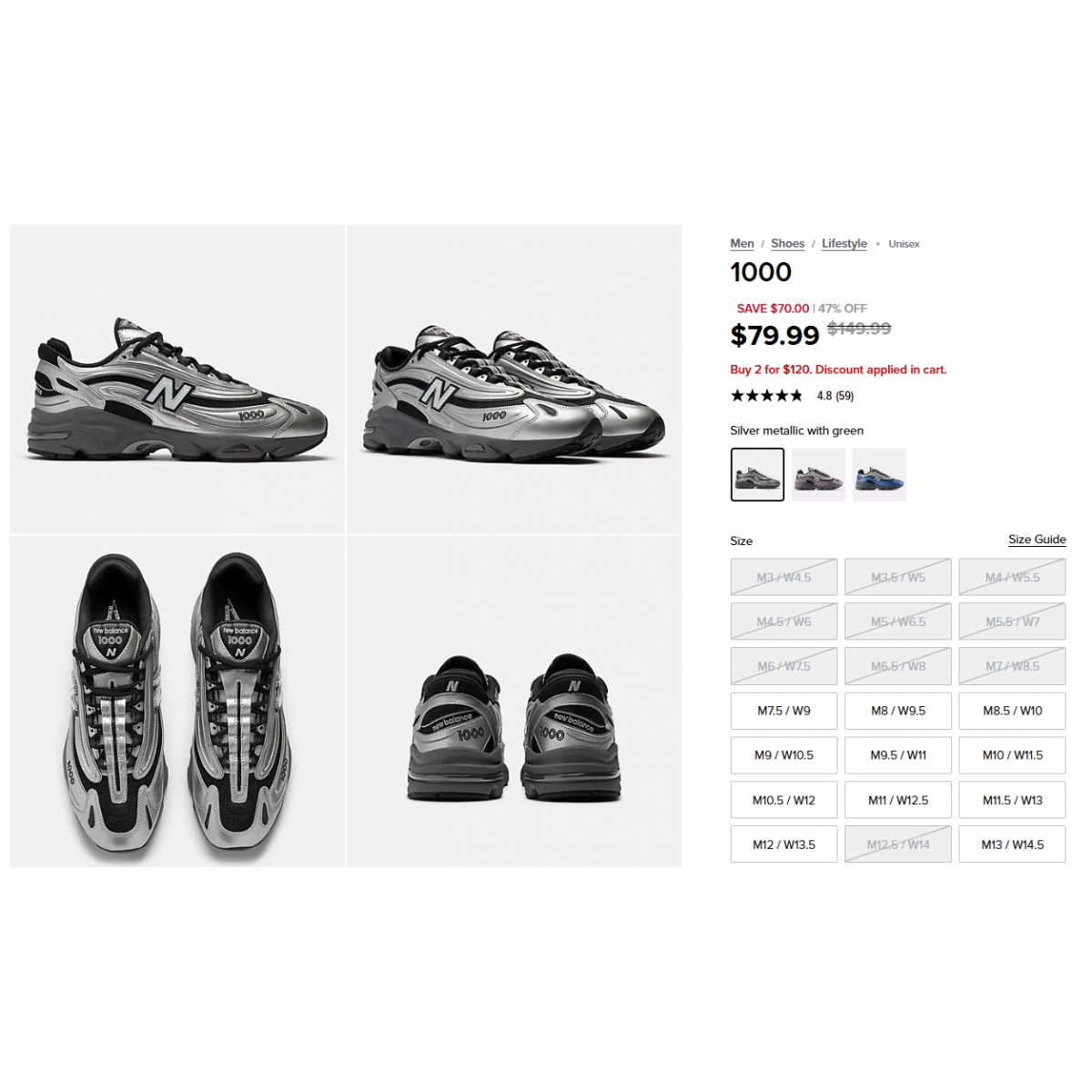Image resolution: width=1092 pixels, height=1092 pixels.
Task: View the rear heel shoe photo
Action: (514, 702)
